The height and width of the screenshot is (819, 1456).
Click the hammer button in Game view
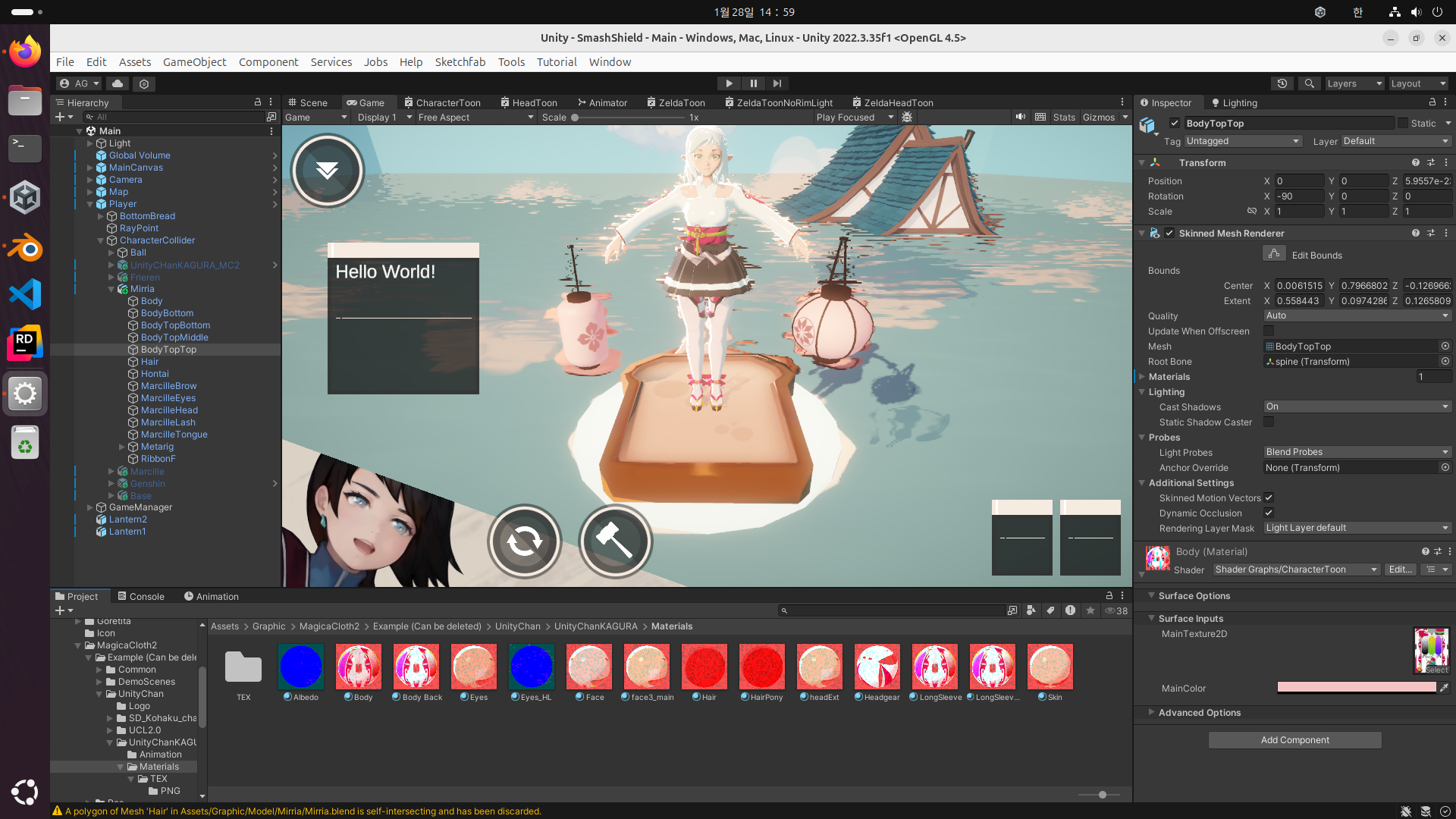[615, 541]
